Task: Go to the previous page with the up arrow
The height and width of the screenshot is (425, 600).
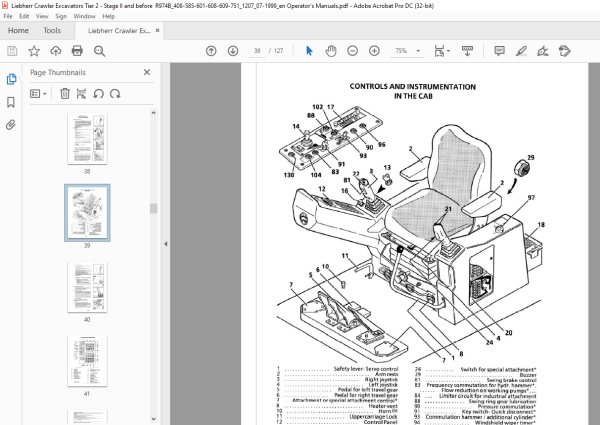Action: (x=211, y=51)
